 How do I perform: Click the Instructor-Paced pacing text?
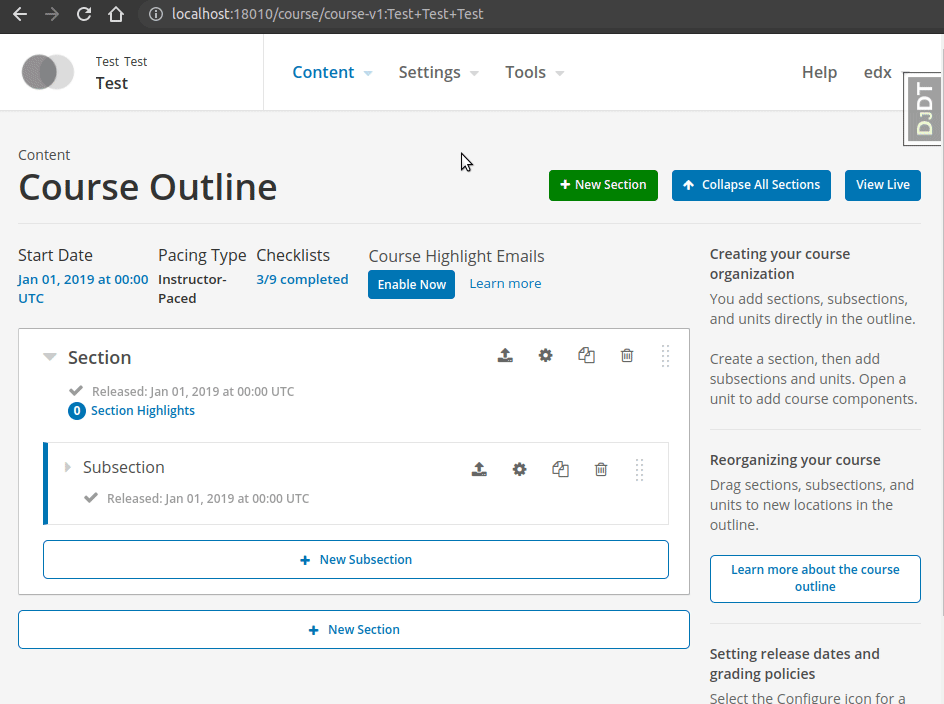192,289
